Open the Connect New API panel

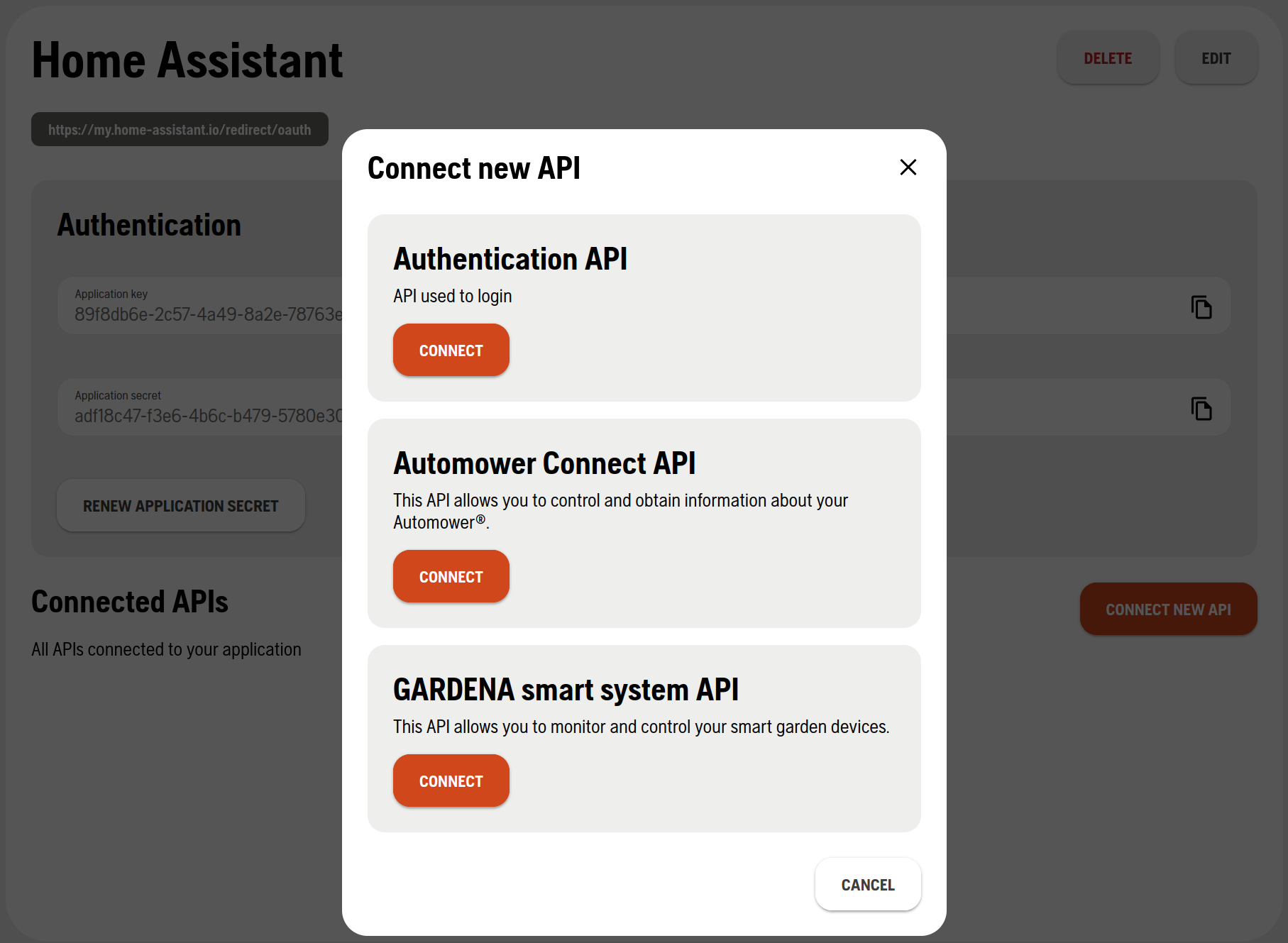[1168, 609]
